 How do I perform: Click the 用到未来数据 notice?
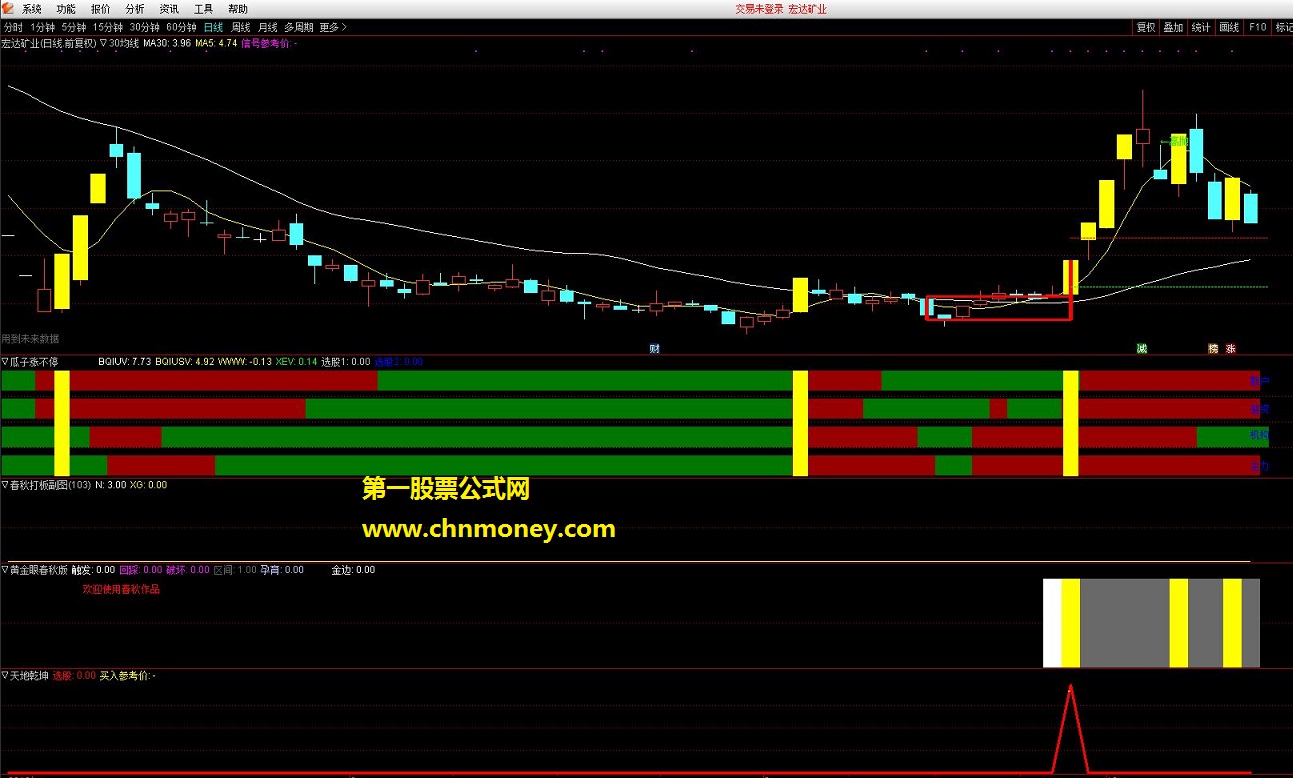tap(30, 339)
